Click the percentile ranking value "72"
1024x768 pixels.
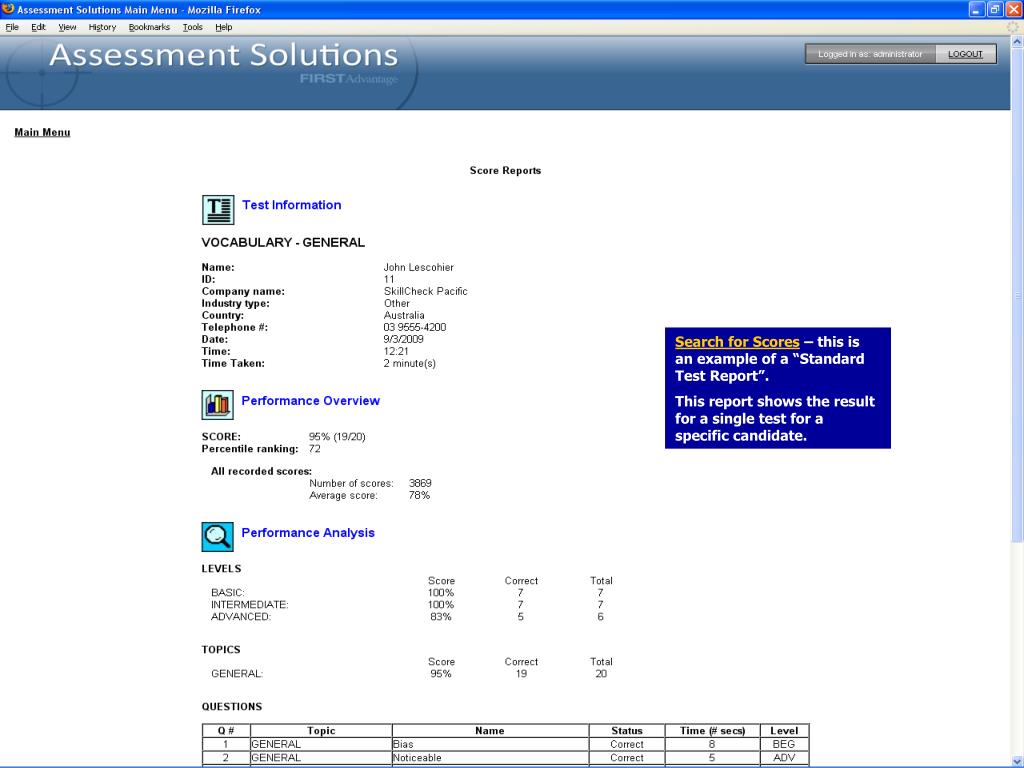pos(315,449)
